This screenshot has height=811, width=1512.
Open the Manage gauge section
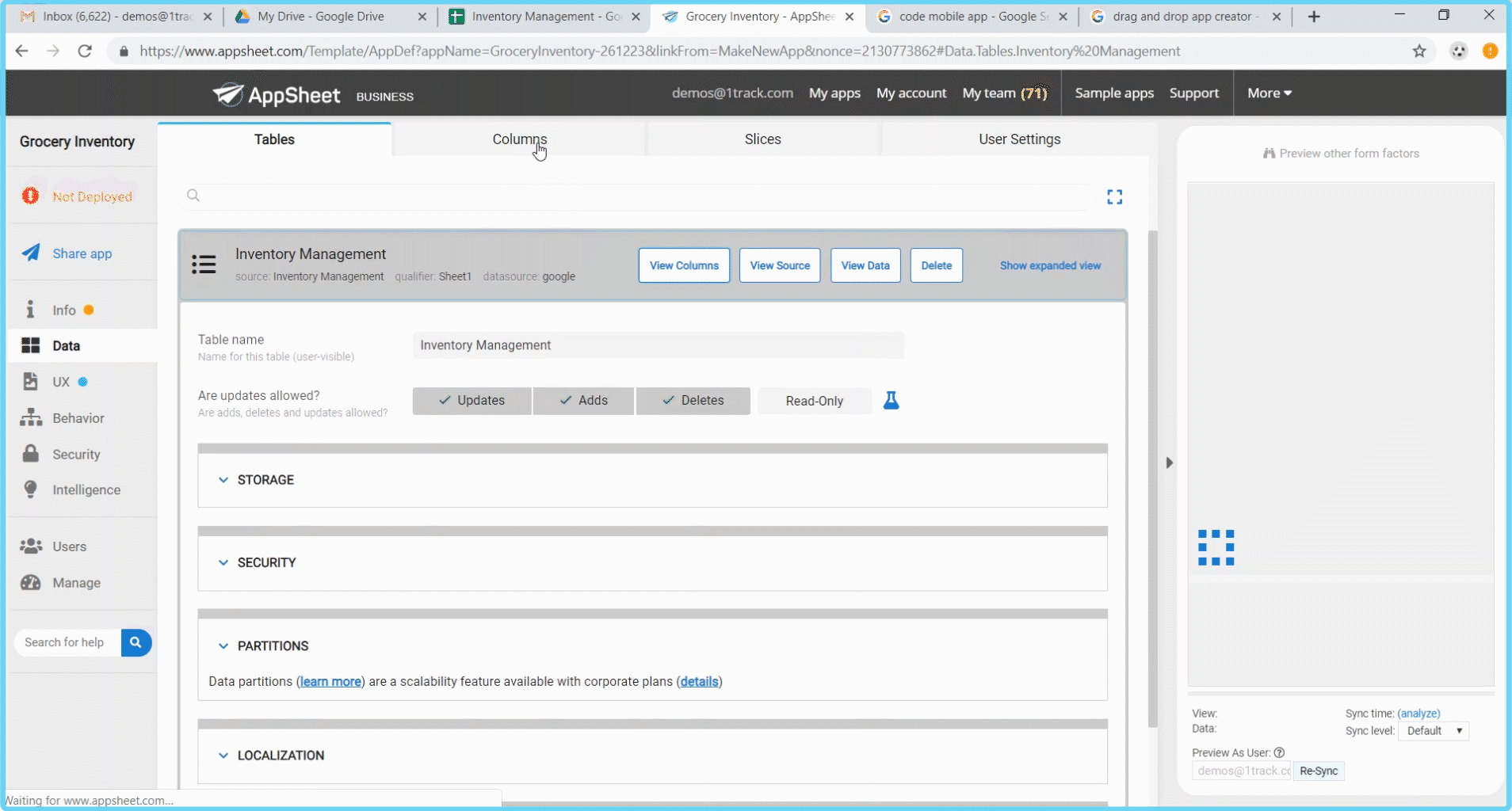(30, 582)
